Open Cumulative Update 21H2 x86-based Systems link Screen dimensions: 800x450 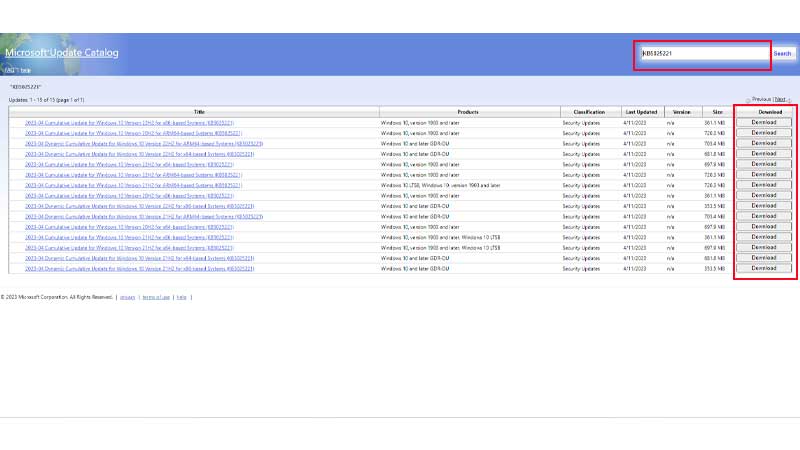coord(129,238)
